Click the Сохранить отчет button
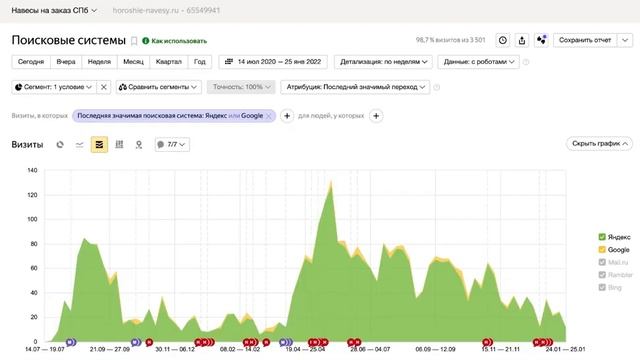 tap(585, 40)
